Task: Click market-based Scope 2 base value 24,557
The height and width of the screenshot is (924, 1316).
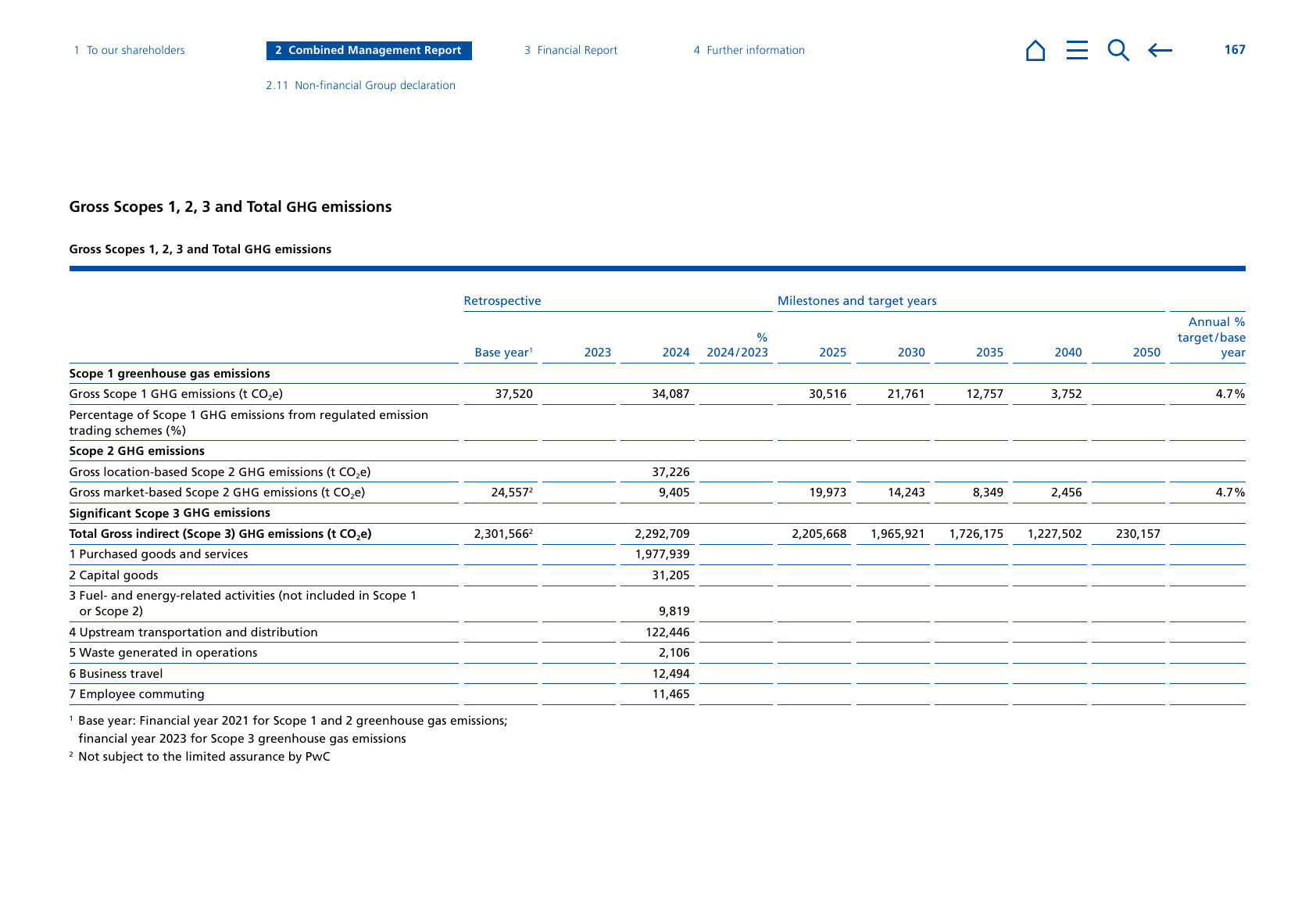Action: [512, 492]
